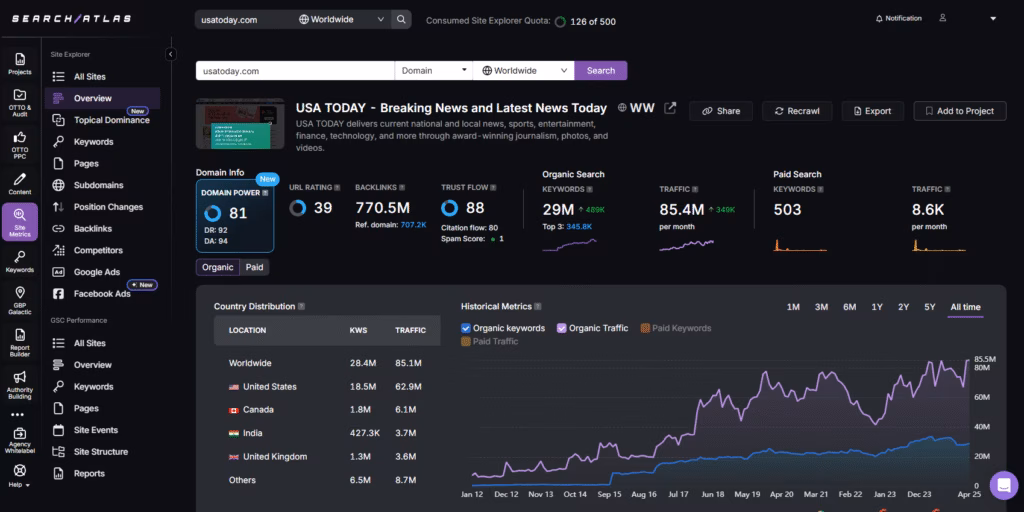Image resolution: width=1024 pixels, height=512 pixels.
Task: Open OTTO & Audit from left rail
Action: [20, 100]
